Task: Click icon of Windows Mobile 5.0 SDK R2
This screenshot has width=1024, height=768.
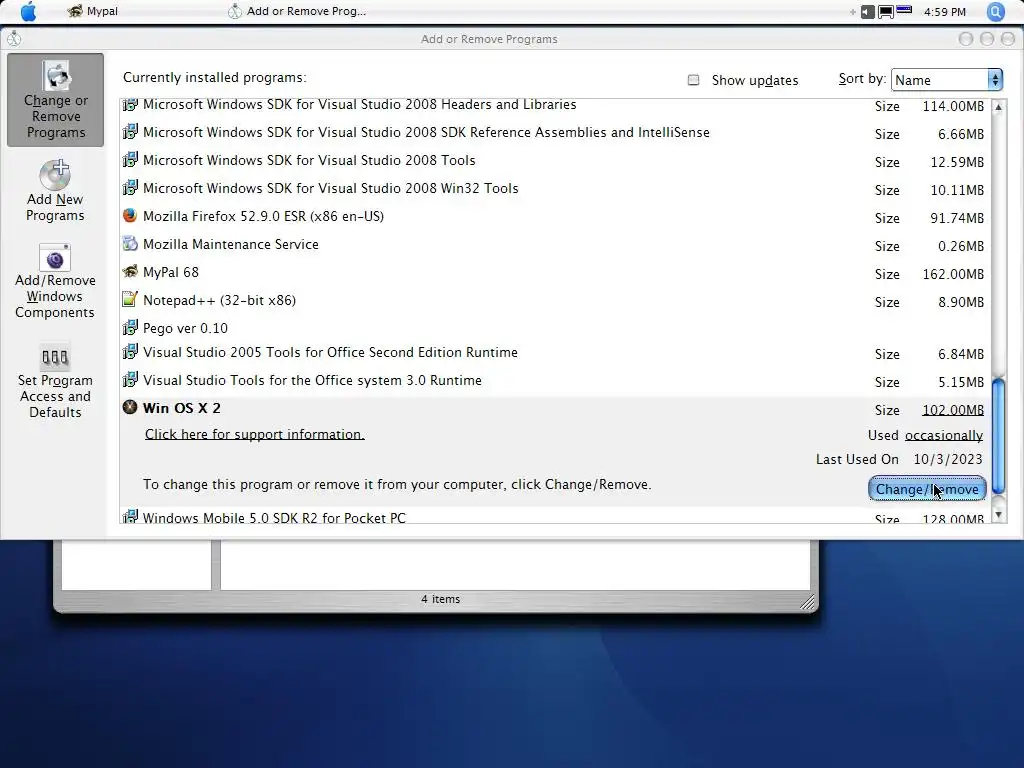Action: [130, 517]
